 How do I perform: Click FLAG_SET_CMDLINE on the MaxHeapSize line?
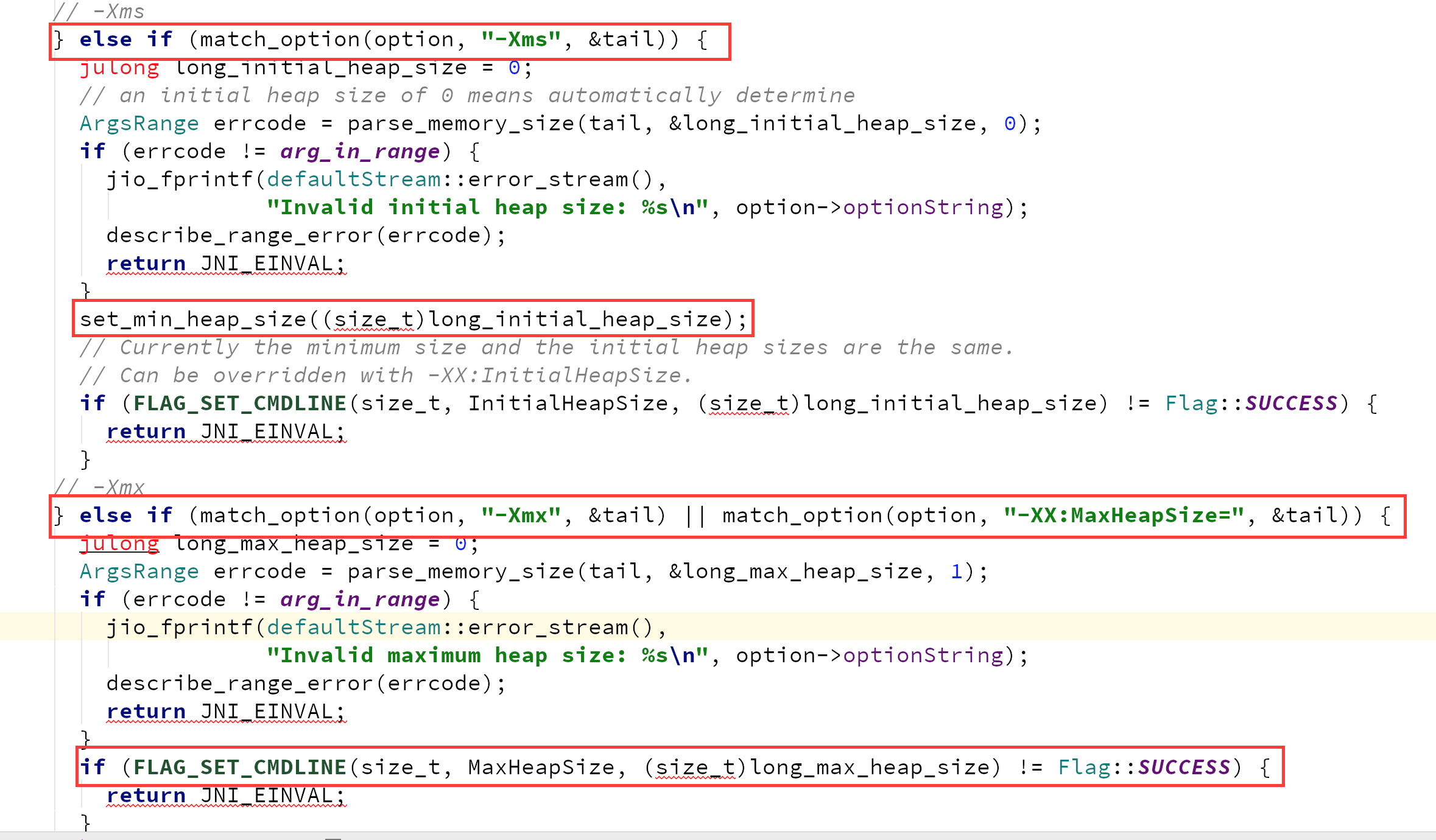tap(239, 768)
